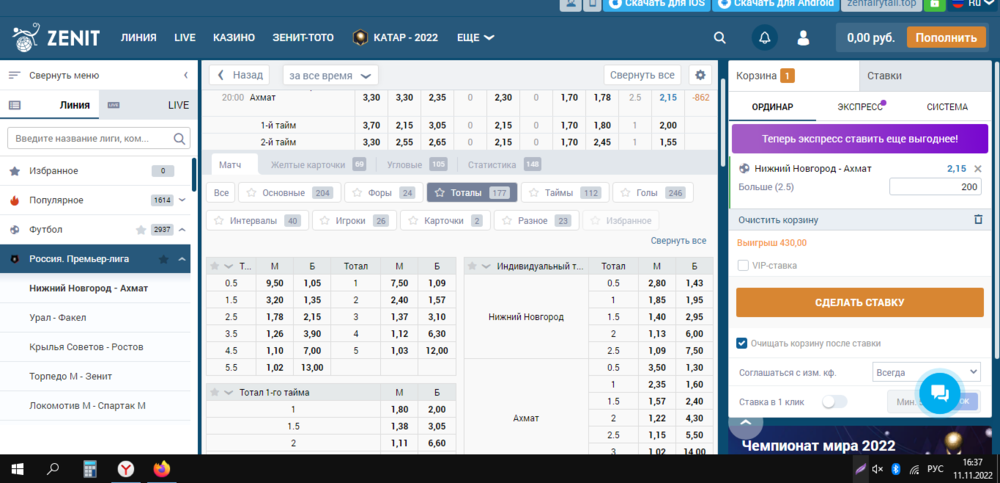This screenshot has height=483, width=1000.
Task: Open notifications bell icon
Action: click(765, 38)
